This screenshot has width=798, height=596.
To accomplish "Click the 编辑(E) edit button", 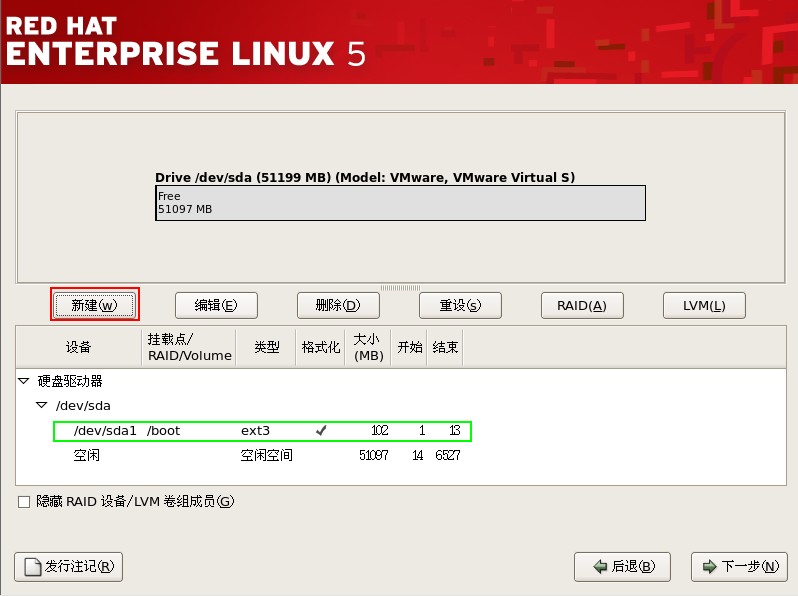I will point(216,305).
